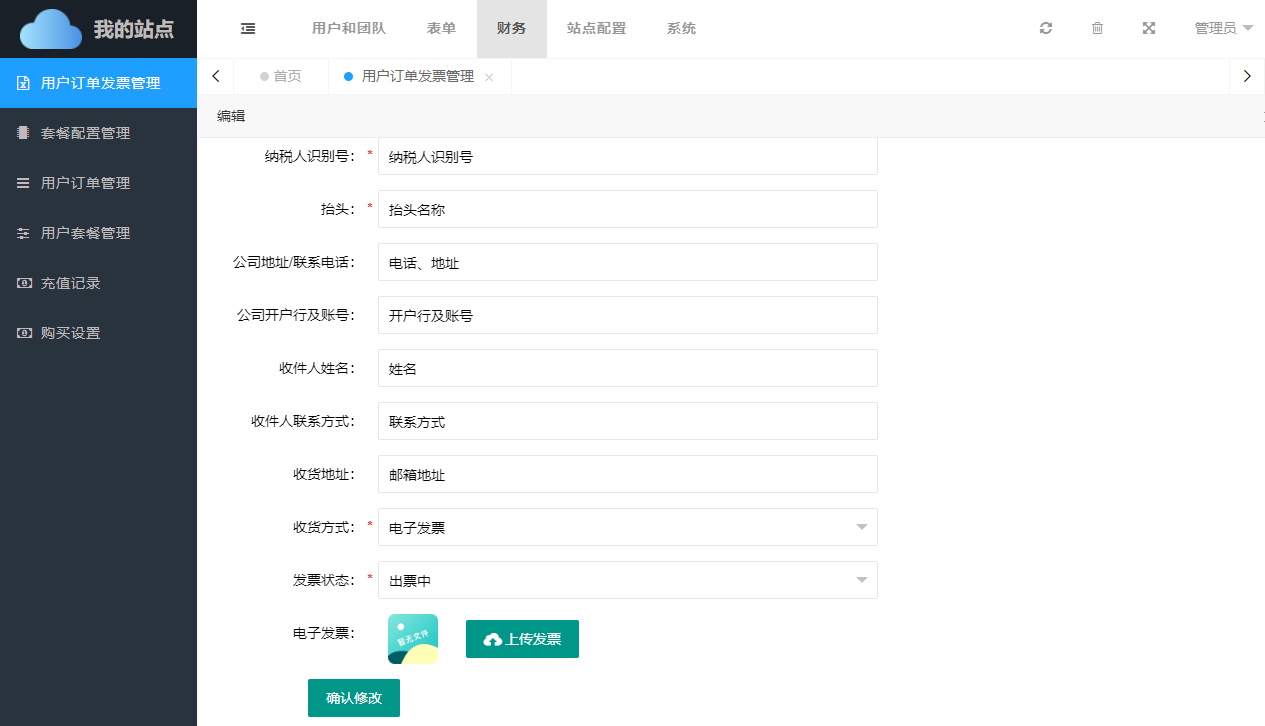This screenshot has width=1265, height=726.
Task: Select 充值记录 in the sidebar
Action: click(70, 283)
